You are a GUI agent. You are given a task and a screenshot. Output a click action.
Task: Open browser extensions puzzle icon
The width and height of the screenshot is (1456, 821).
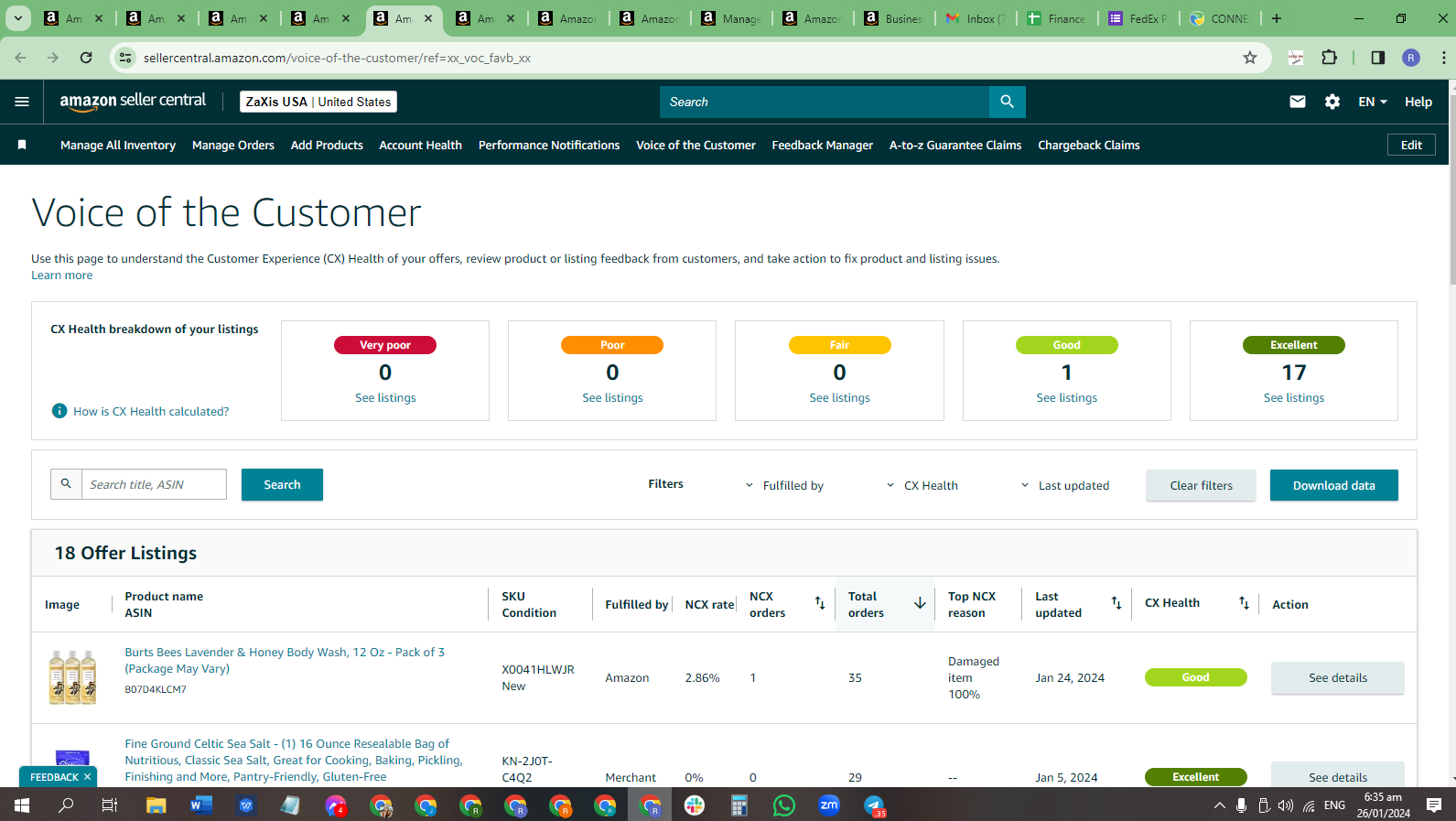(x=1330, y=58)
